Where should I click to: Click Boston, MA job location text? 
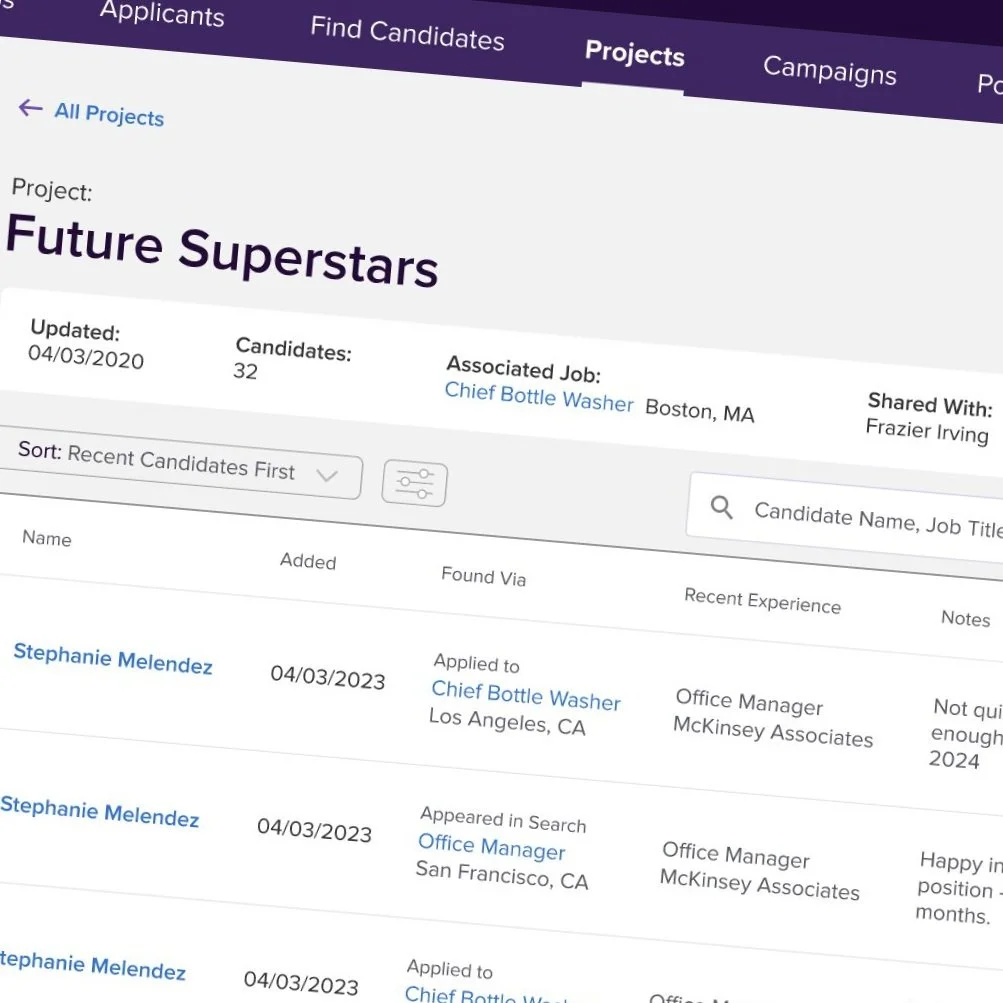tap(700, 411)
